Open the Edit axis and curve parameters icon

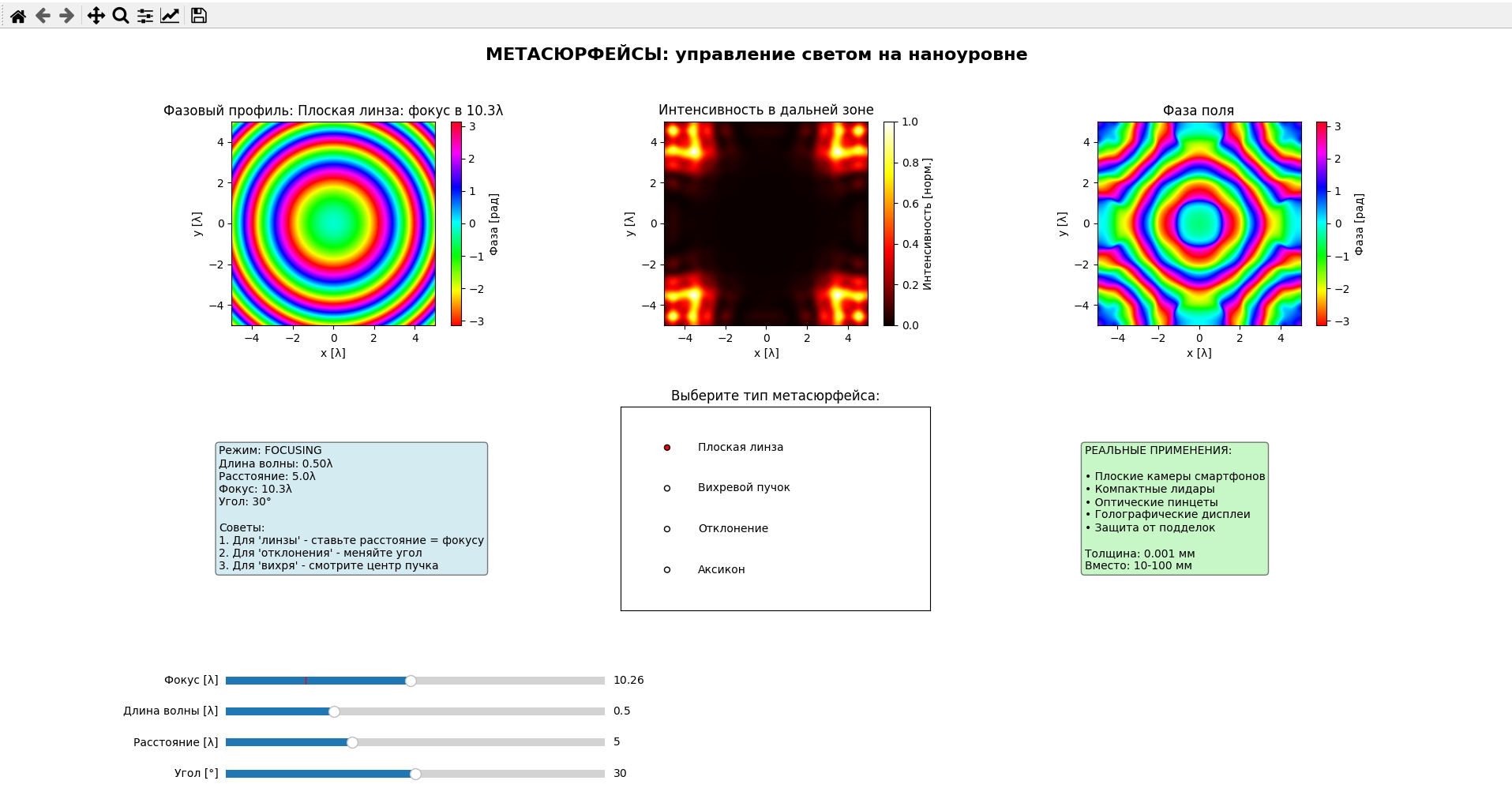tap(170, 16)
